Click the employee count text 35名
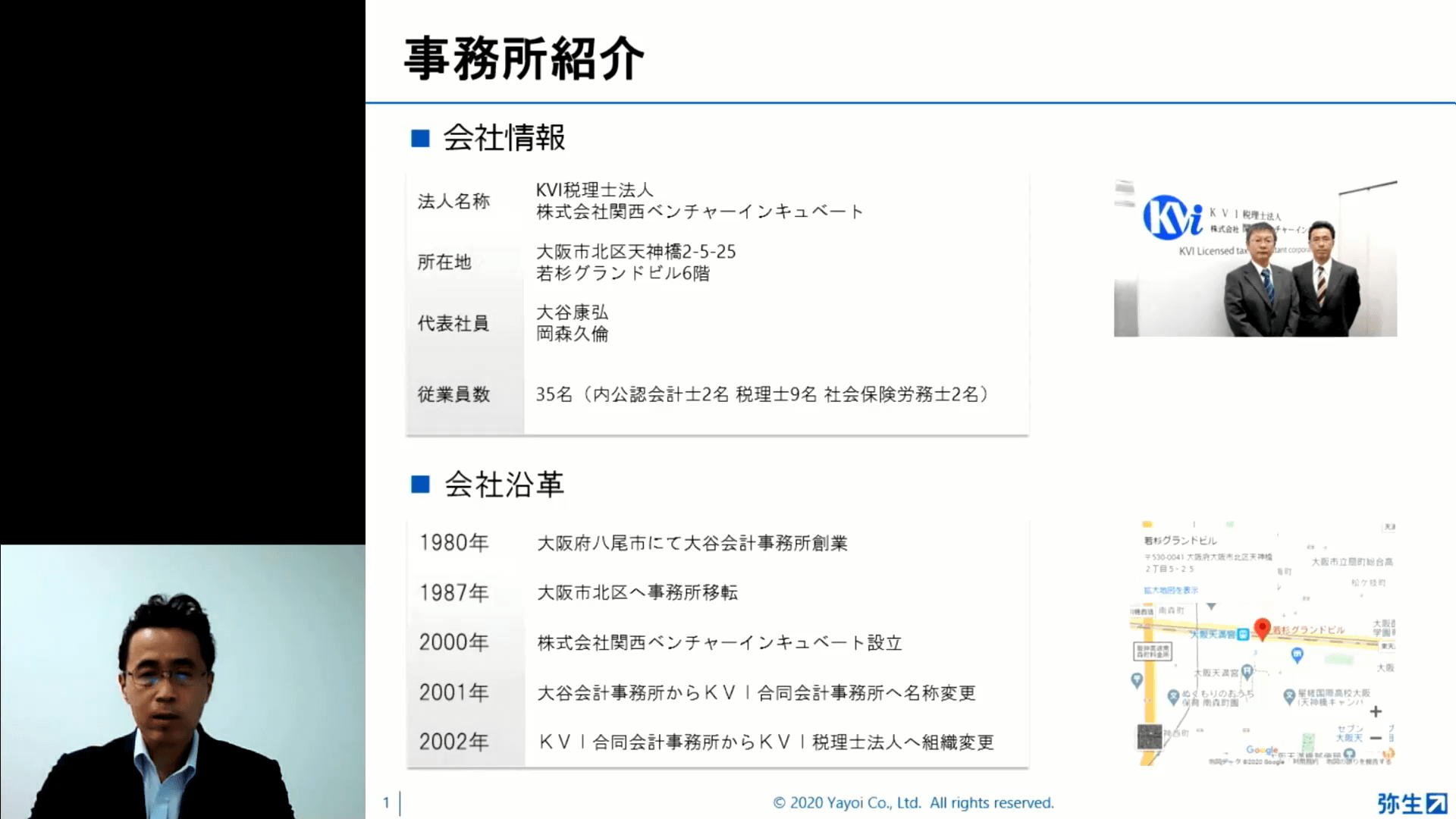 click(554, 394)
